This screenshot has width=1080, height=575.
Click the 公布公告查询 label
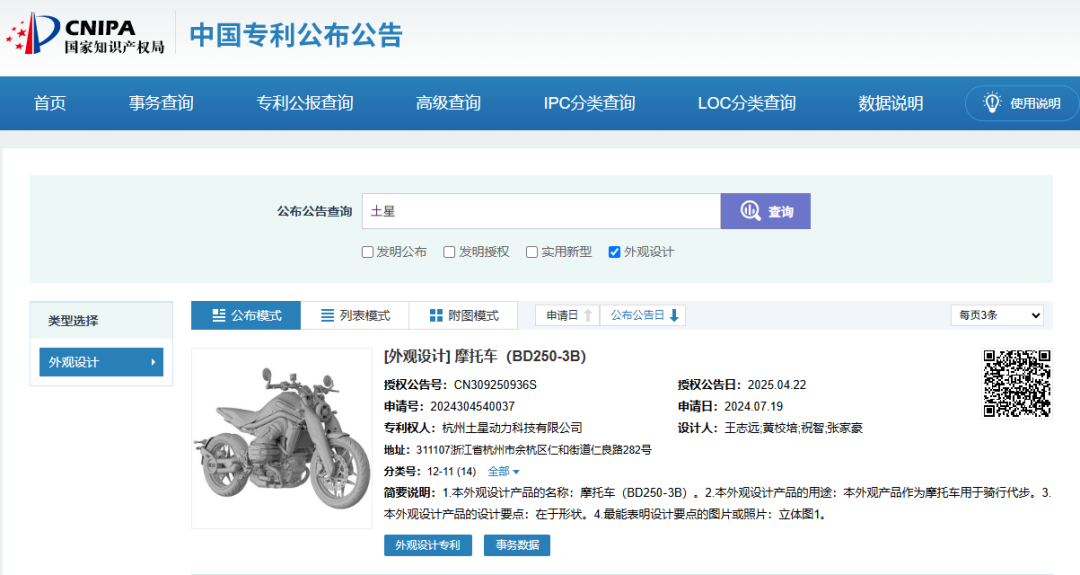(x=315, y=211)
